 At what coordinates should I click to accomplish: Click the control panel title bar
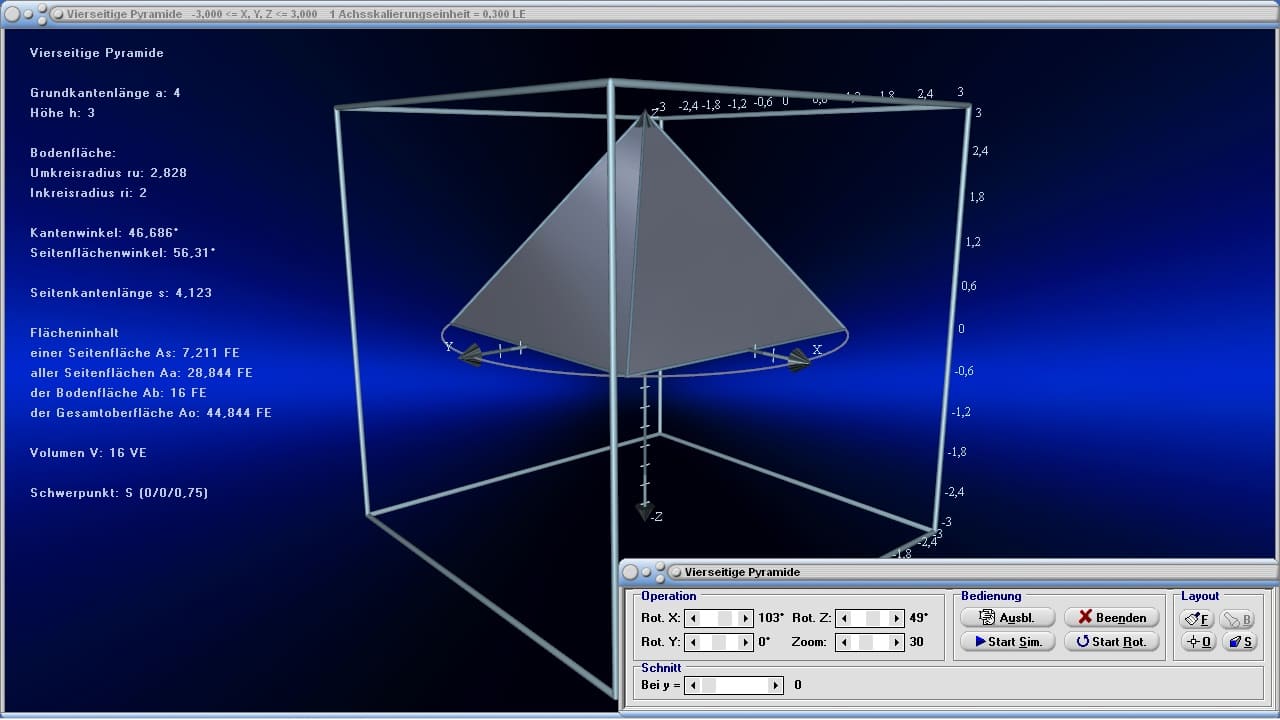(x=900, y=572)
